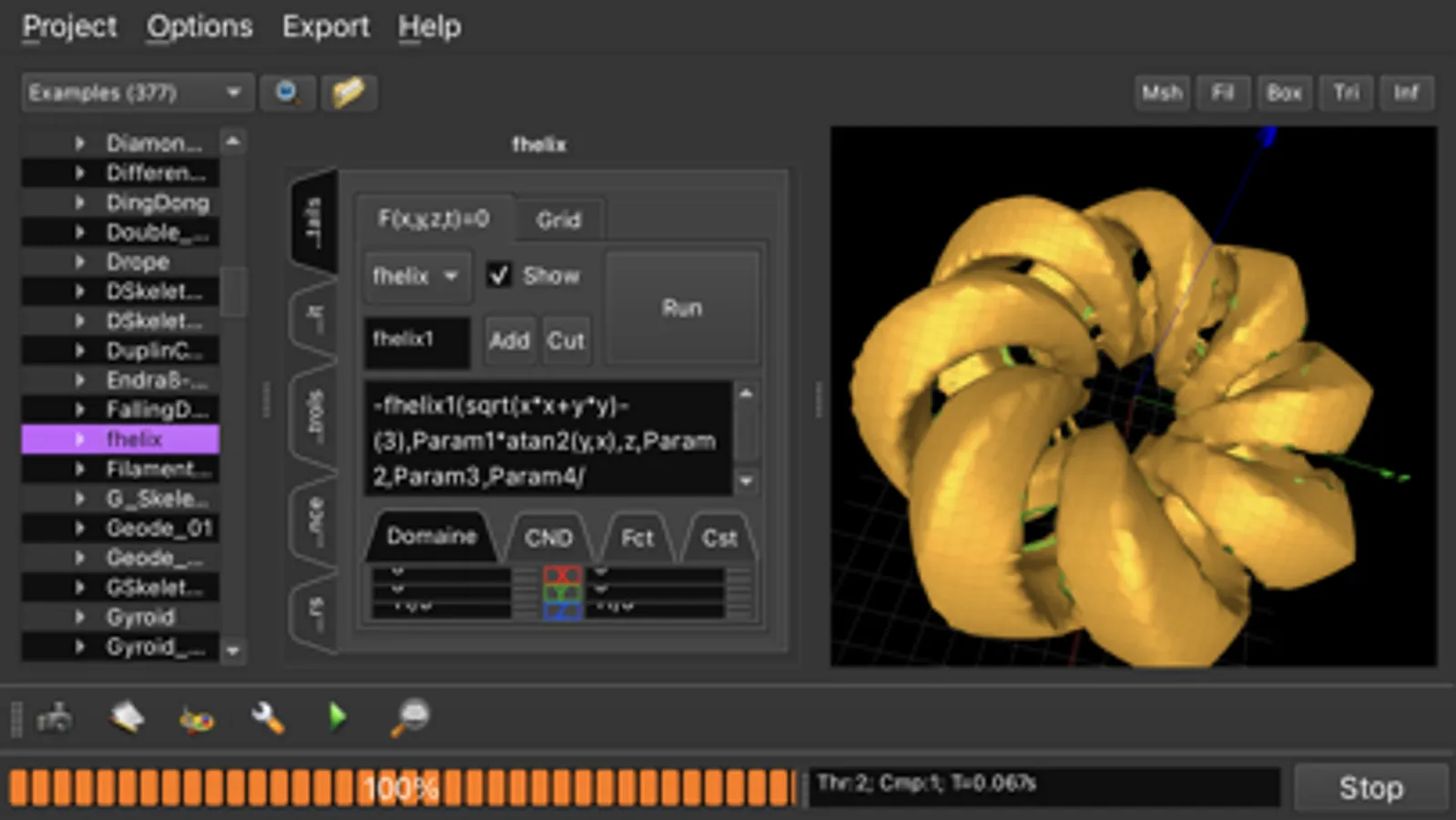Select the DuplinC... example label
Screen dimensions: 1456x820
coord(155,351)
